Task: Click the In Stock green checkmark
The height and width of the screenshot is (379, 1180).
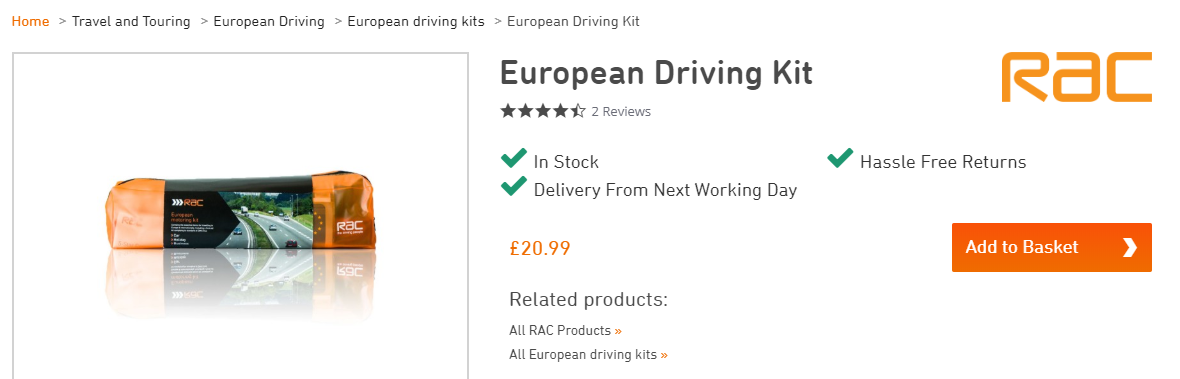Action: 513,159
